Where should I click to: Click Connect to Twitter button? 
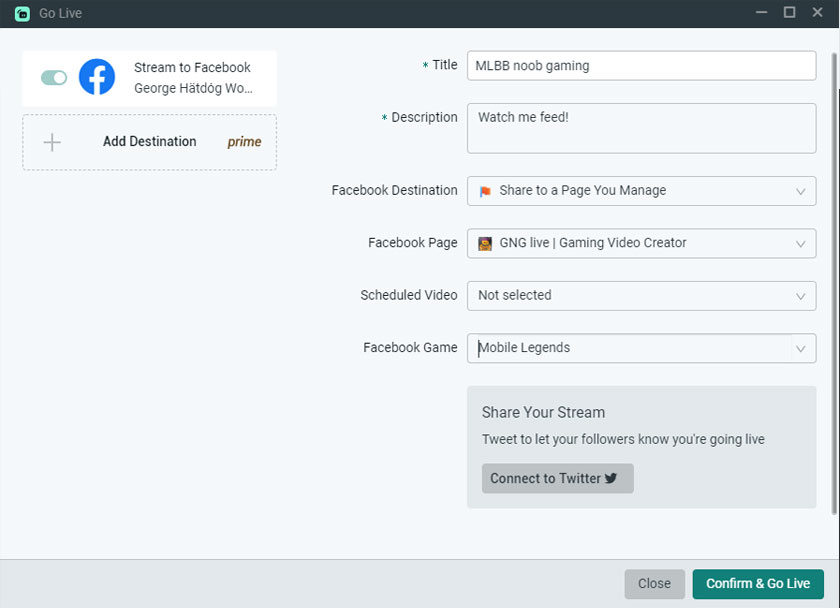557,478
